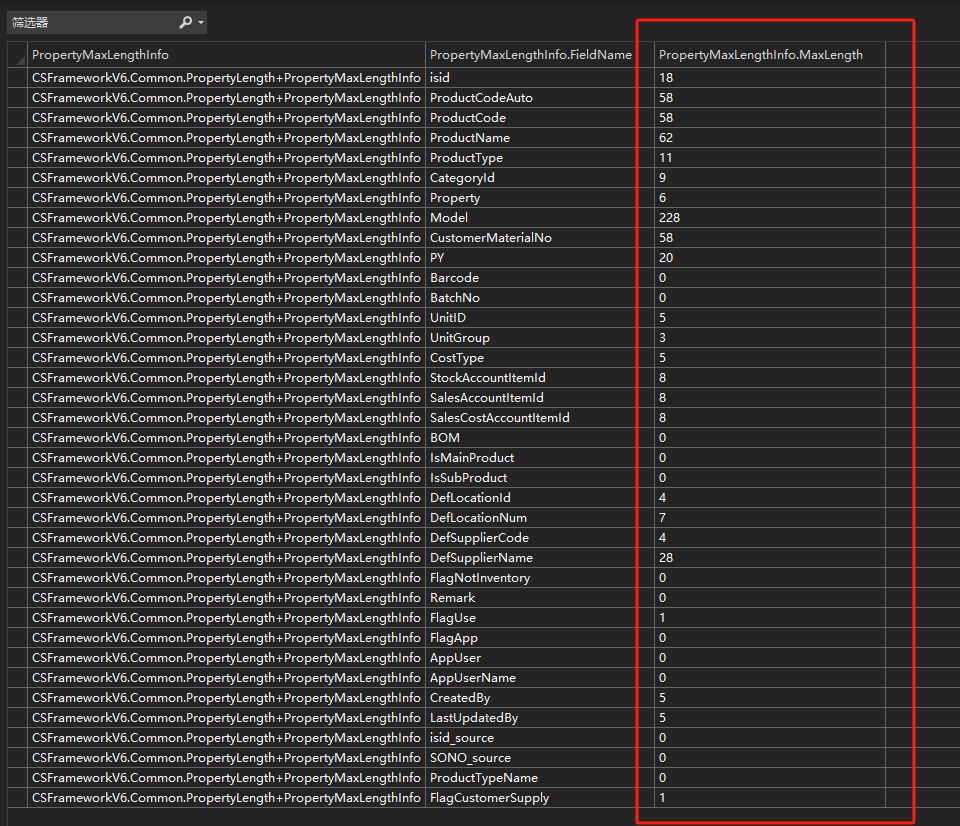Click the MaxLength value 228 for Model
This screenshot has height=826, width=960.
(x=670, y=218)
